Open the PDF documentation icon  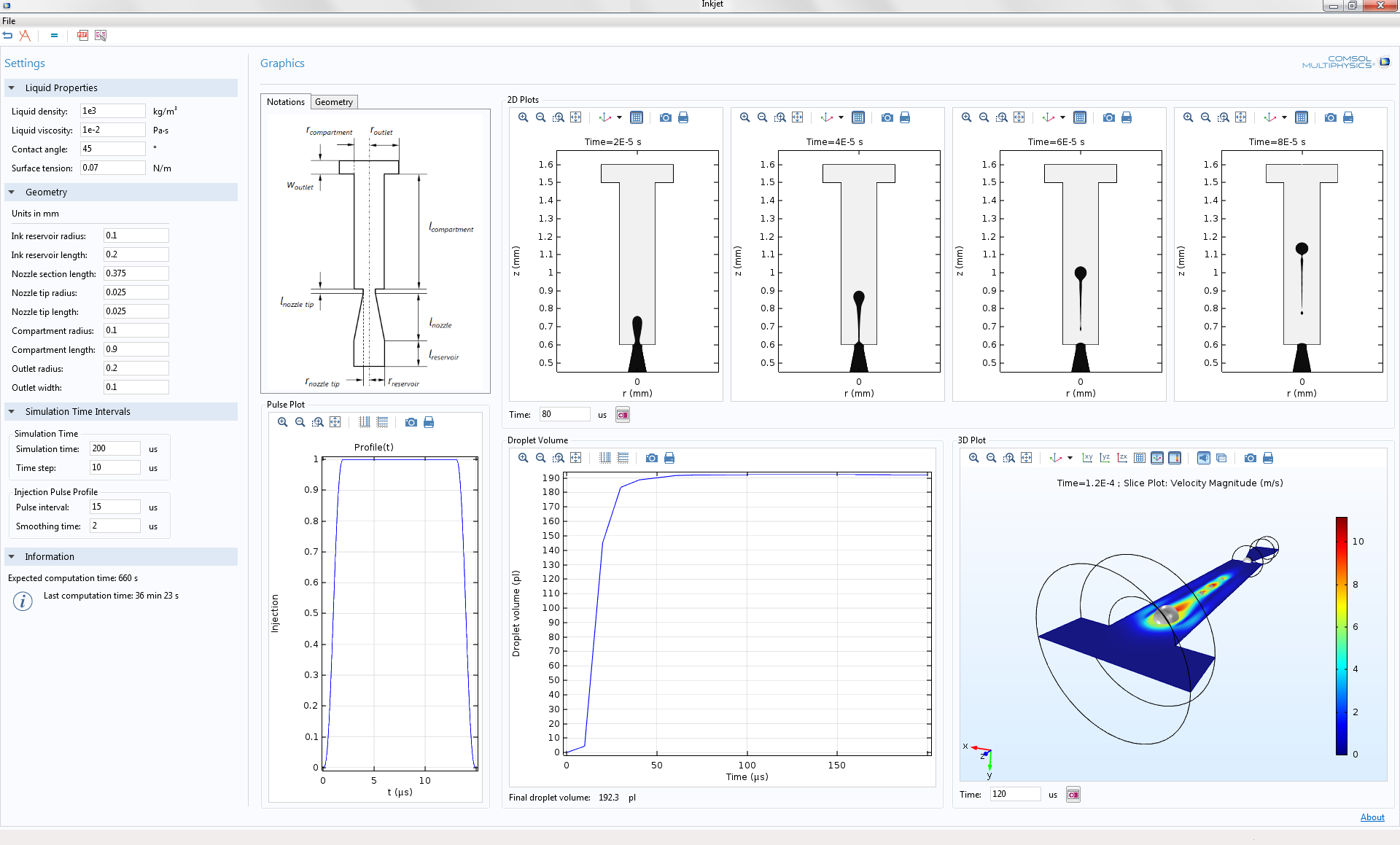(x=82, y=35)
